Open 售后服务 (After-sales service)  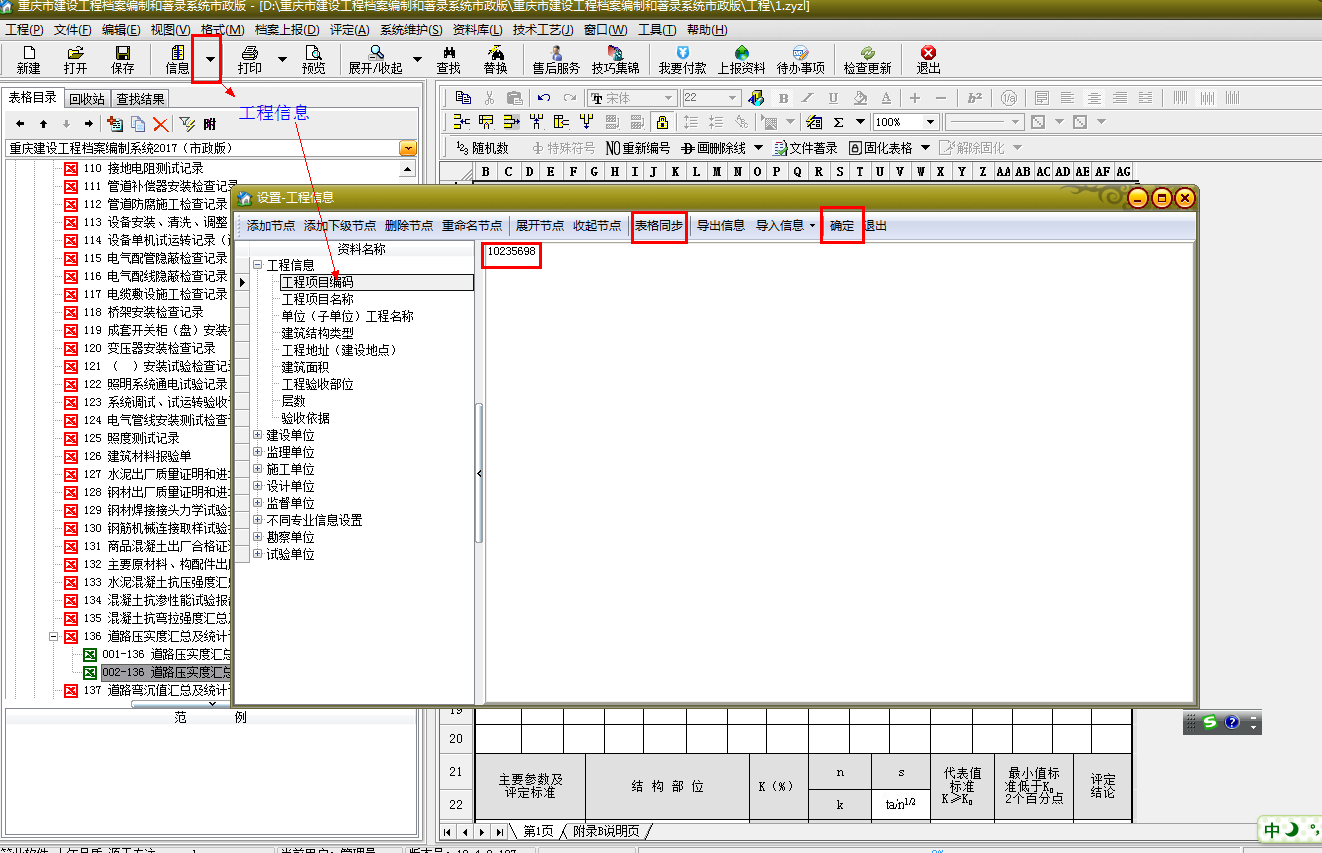pyautogui.click(x=555, y=60)
